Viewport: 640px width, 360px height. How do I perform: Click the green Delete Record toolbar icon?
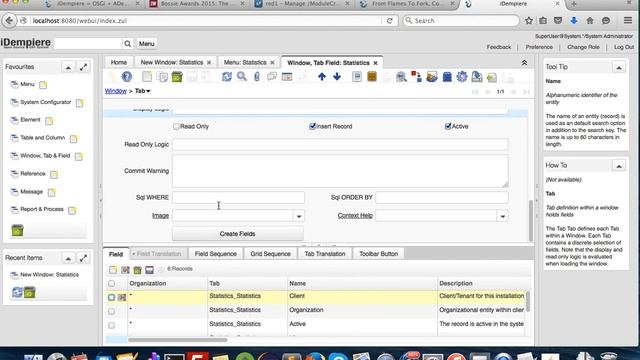point(177,76)
